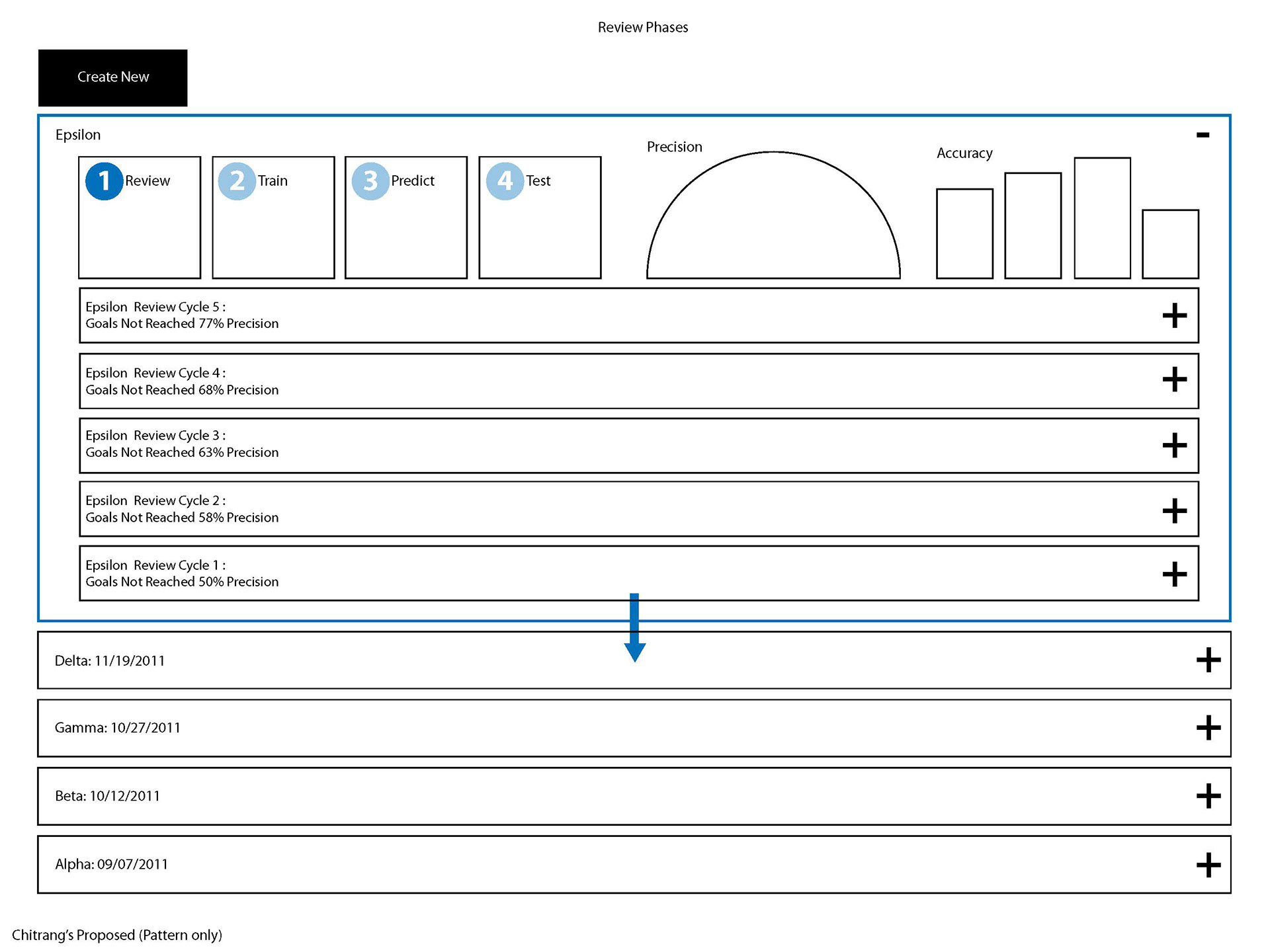Click the 'Delta: 11/19/2011' label
Viewport: 1270px width, 952px height.
[x=110, y=661]
